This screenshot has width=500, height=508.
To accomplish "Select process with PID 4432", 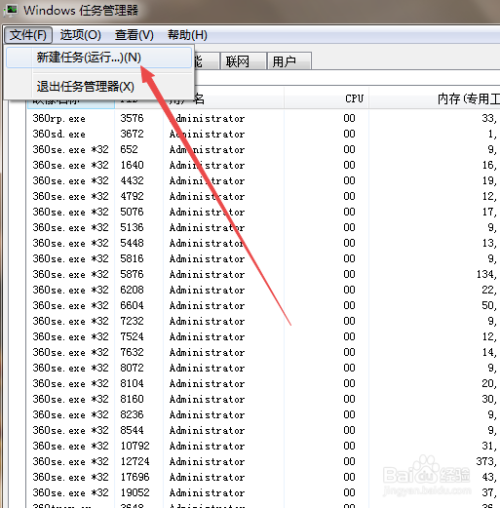I will pyautogui.click(x=263, y=181).
